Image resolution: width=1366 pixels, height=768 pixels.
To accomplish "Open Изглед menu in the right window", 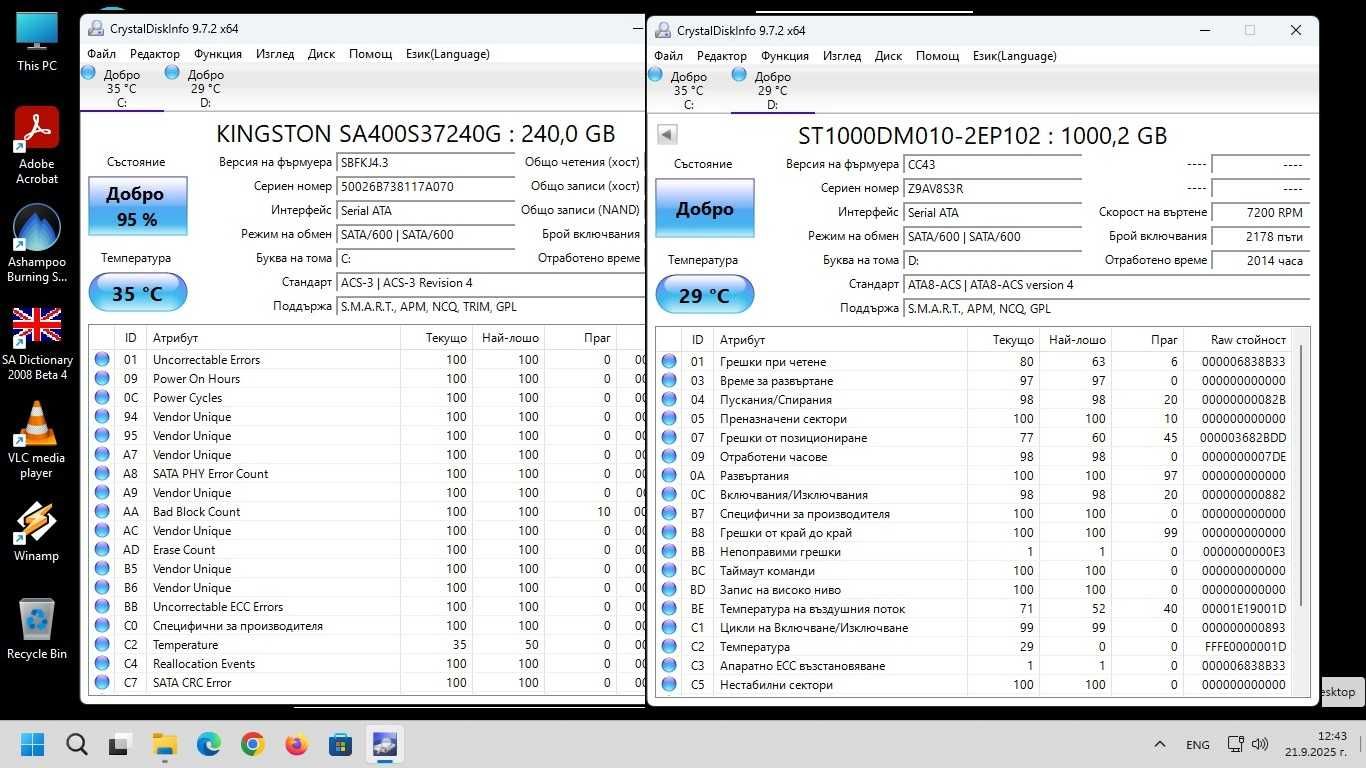I will click(841, 56).
